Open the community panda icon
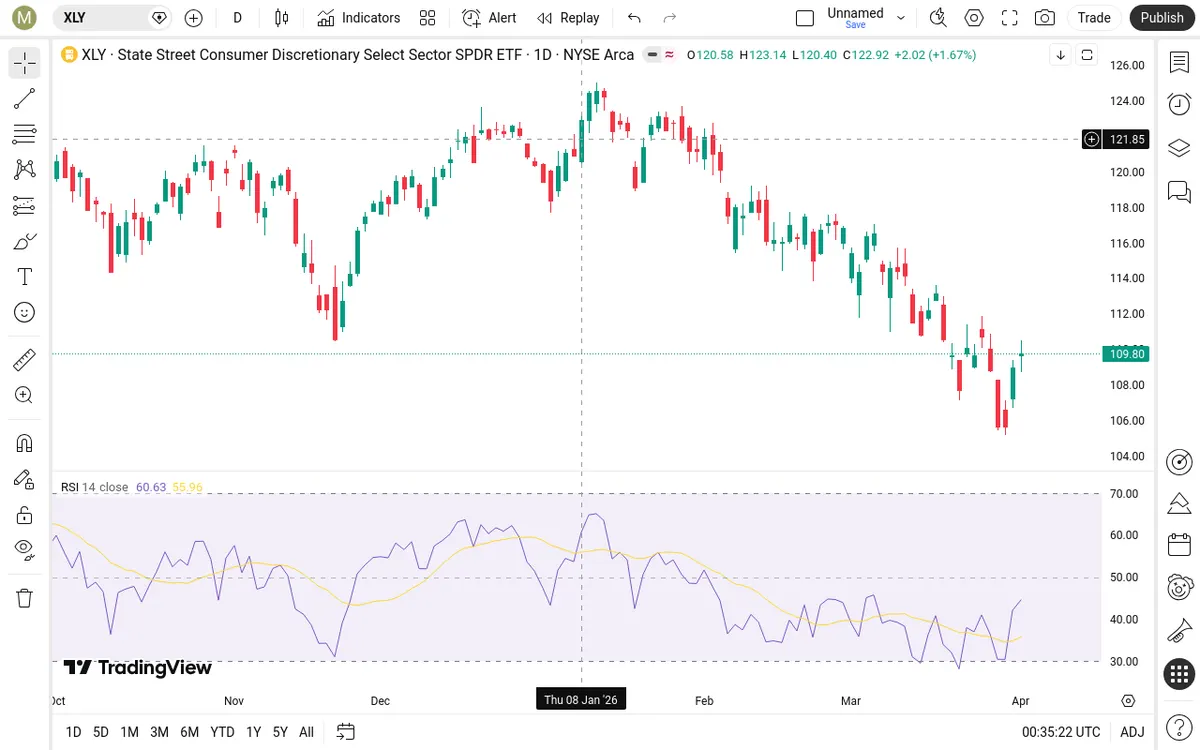The image size is (1200, 750). (1179, 587)
